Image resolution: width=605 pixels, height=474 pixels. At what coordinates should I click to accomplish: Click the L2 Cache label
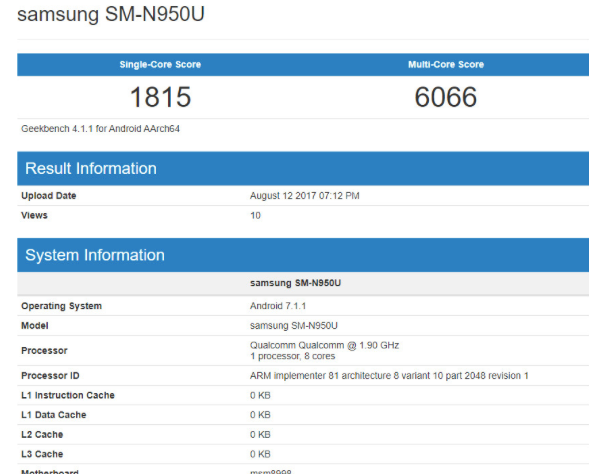pyautogui.click(x=42, y=435)
